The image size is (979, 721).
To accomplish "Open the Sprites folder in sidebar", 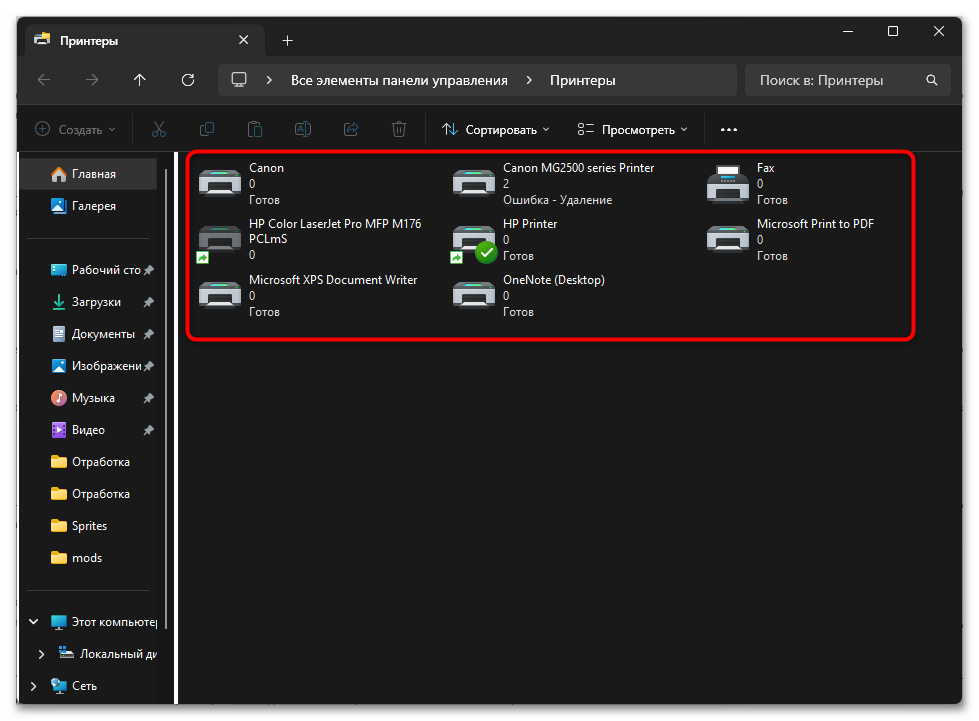I will click(89, 526).
